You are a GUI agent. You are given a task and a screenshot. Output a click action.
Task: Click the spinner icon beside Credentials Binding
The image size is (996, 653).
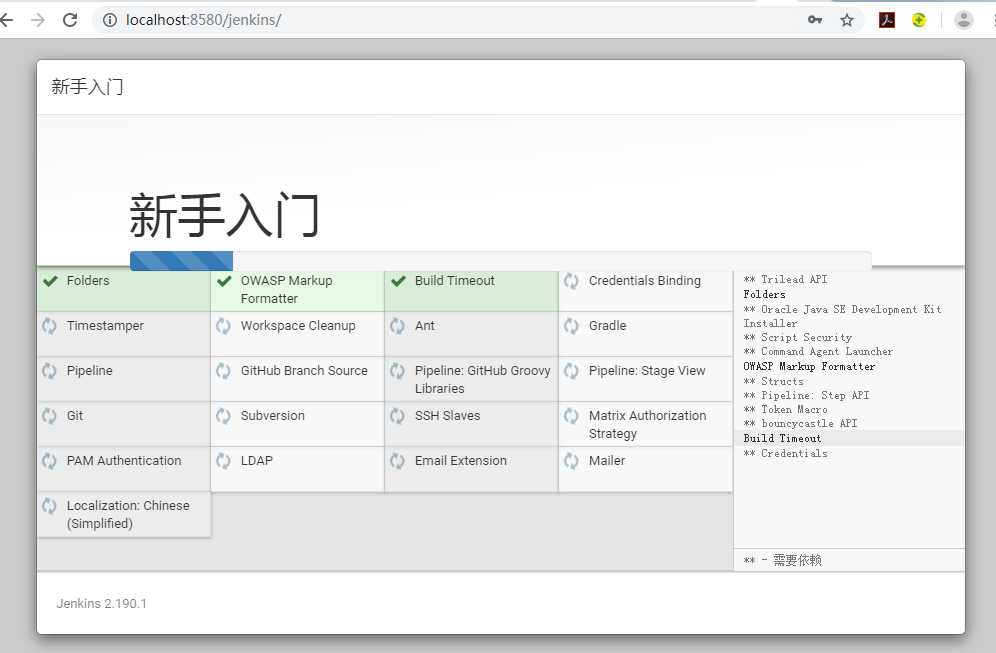pyautogui.click(x=571, y=281)
